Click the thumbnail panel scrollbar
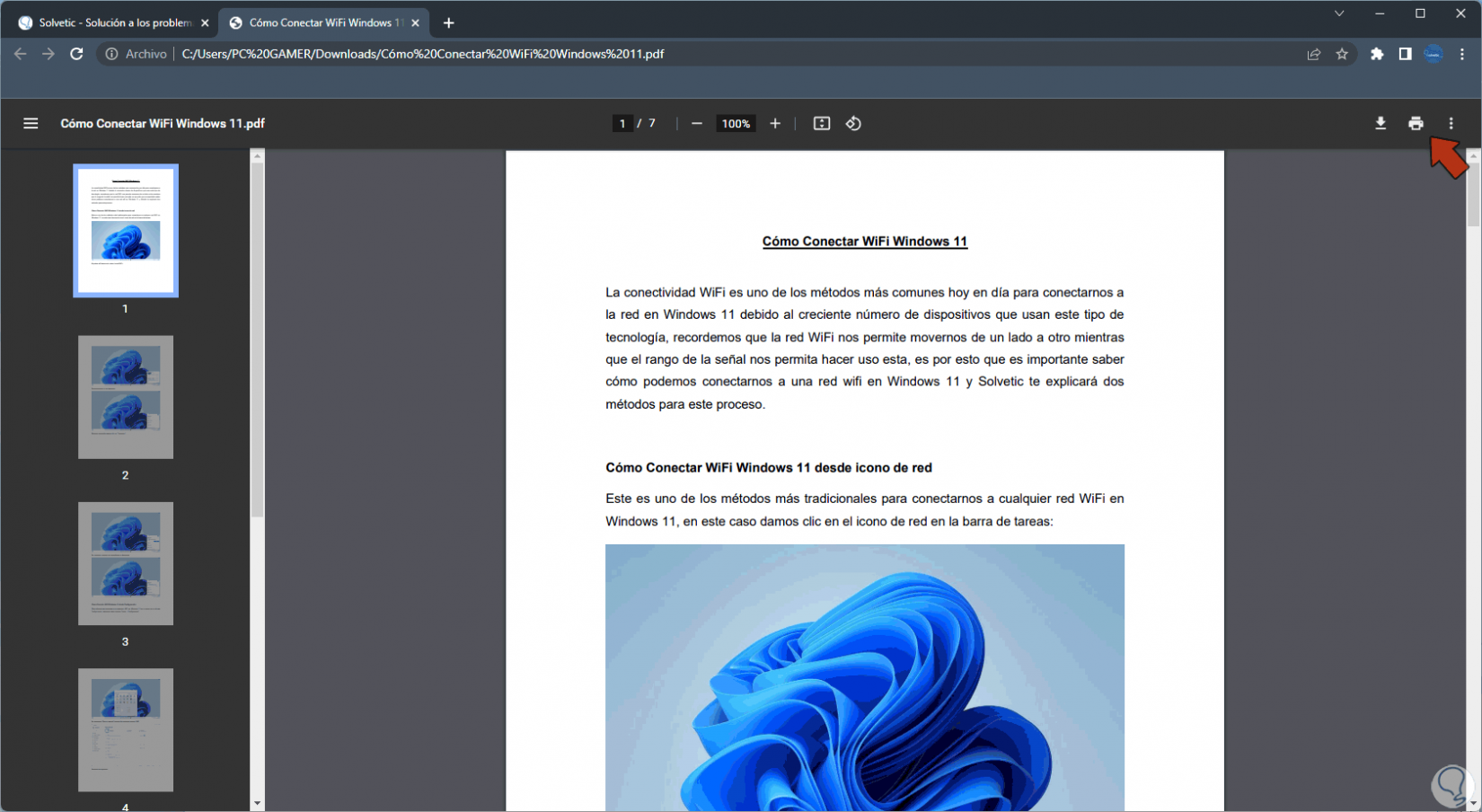The image size is (1482, 812). 258,340
